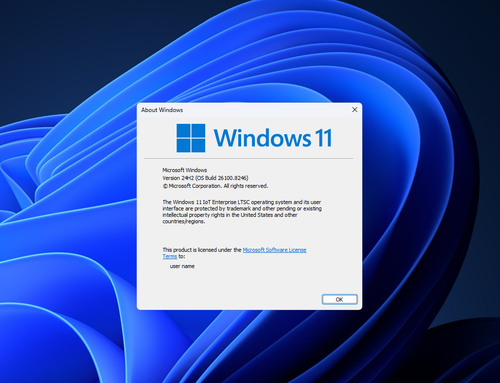500x383 pixels.
Task: Click the '© Microsoft Corporation' copyright line
Action: pyautogui.click(x=215, y=186)
